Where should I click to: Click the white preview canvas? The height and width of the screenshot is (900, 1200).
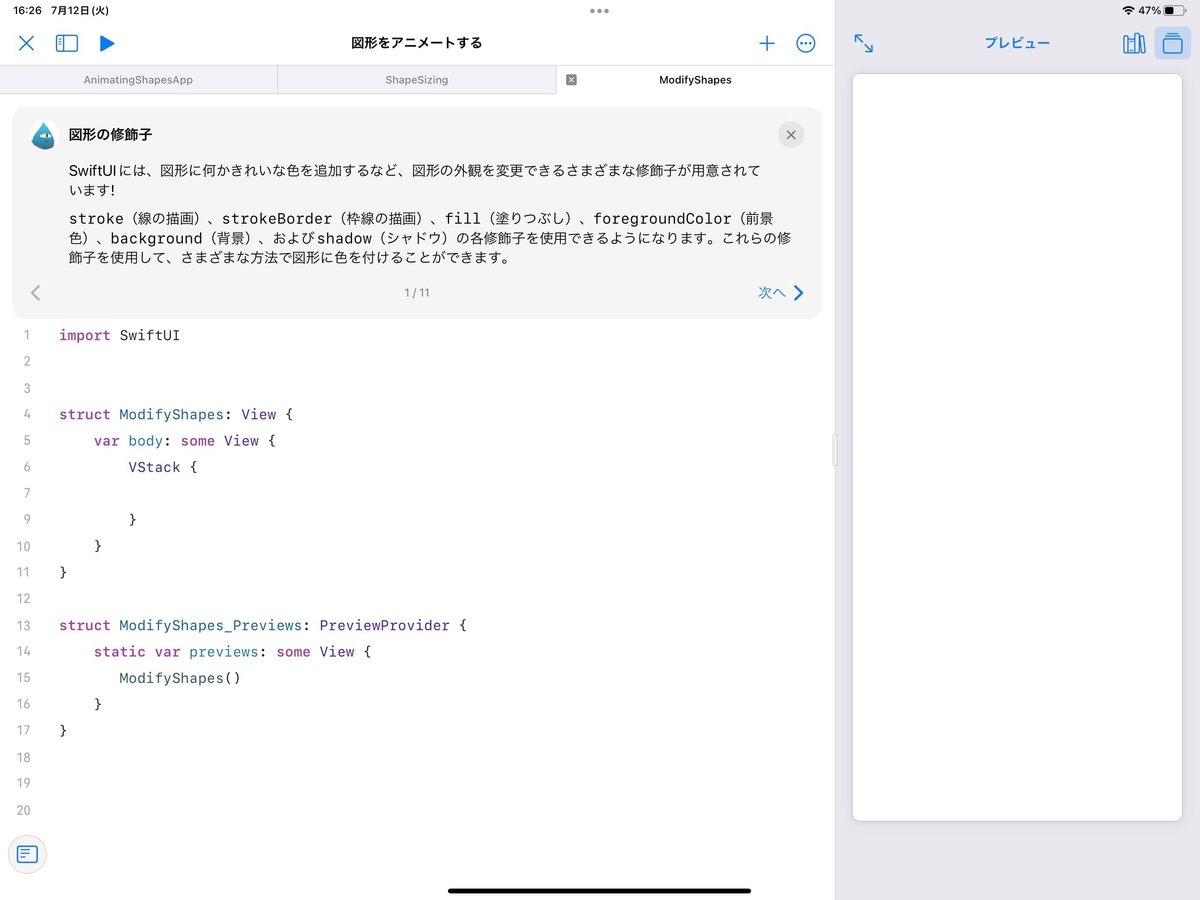pos(1017,447)
